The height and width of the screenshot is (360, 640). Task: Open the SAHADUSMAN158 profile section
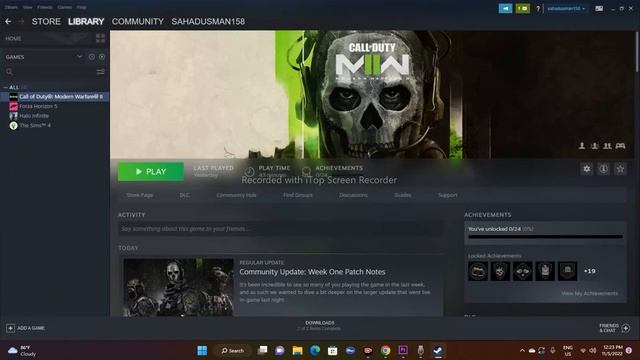click(208, 21)
